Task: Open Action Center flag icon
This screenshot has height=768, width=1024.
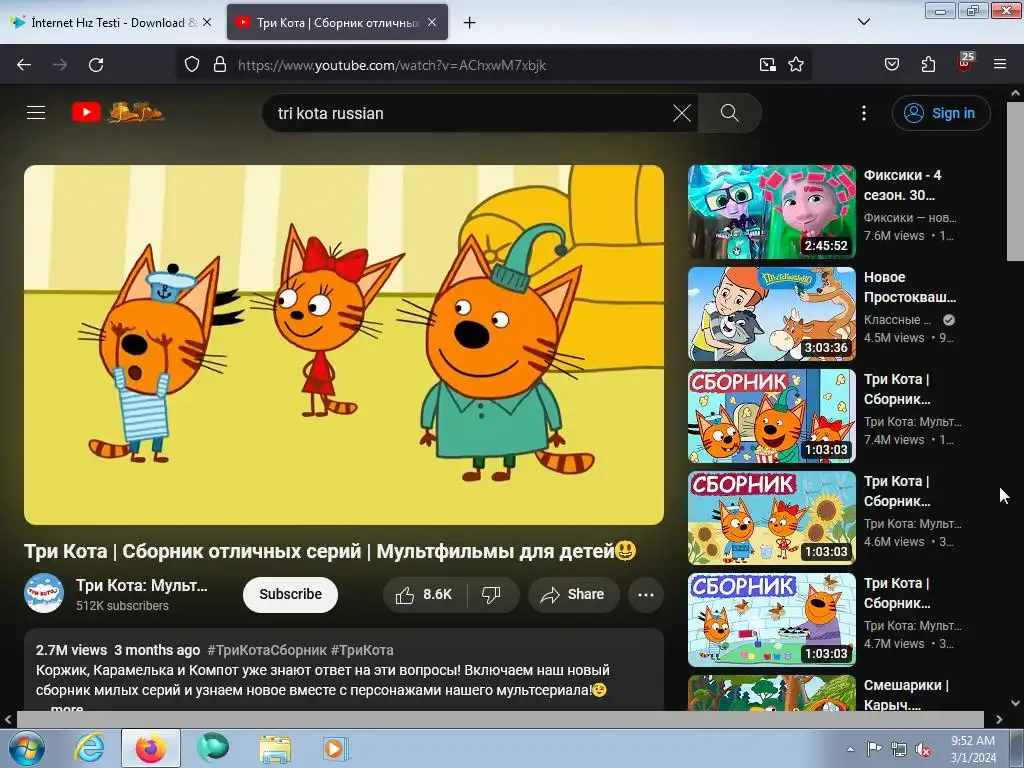Action: coord(874,749)
